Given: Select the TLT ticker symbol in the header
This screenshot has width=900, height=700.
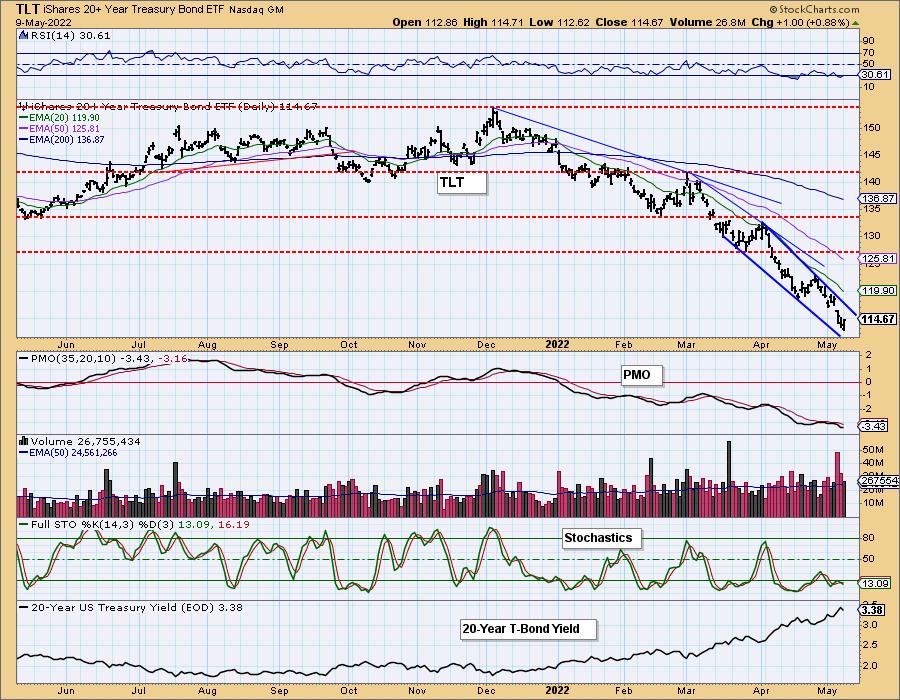Looking at the screenshot, I should [x=28, y=9].
